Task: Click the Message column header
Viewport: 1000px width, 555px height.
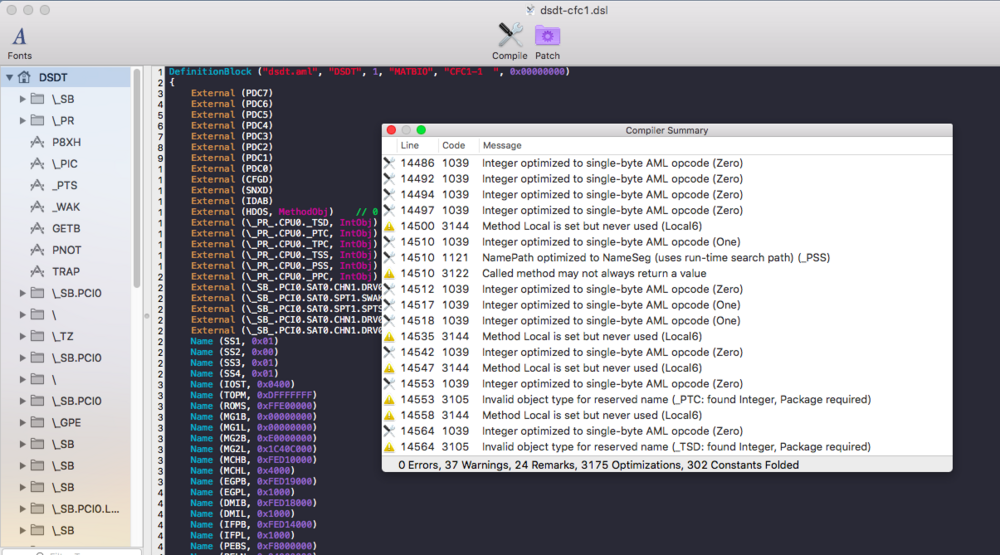Action: (x=502, y=145)
